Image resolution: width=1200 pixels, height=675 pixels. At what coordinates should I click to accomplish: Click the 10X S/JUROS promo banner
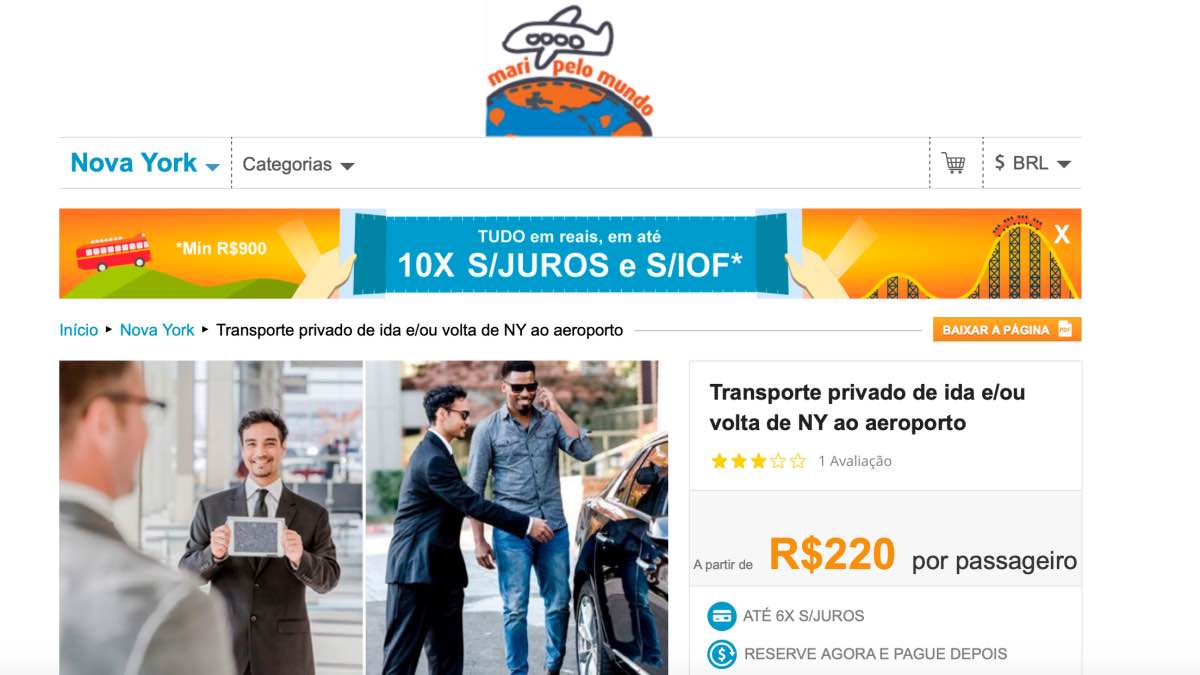coord(570,253)
